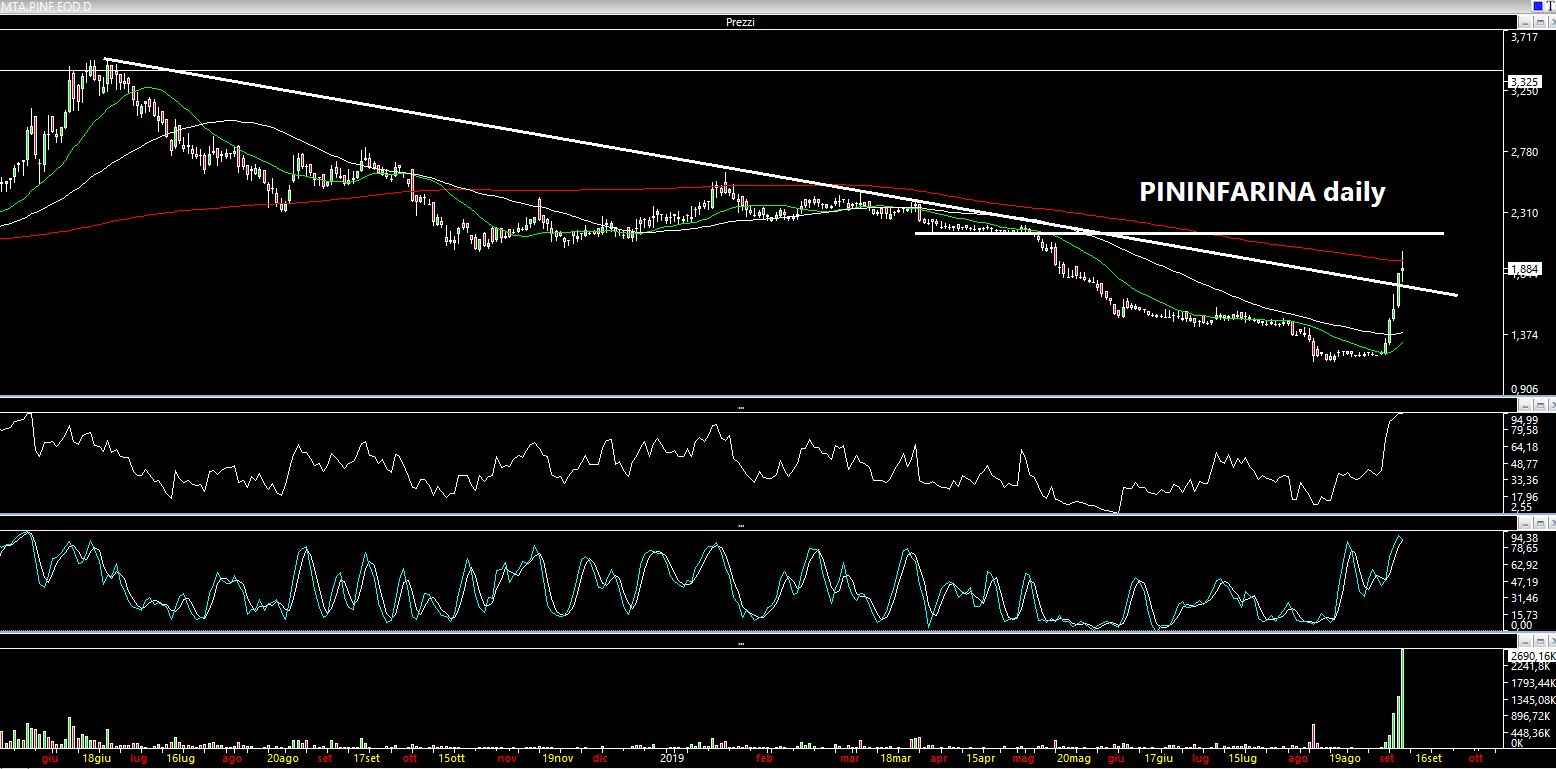Click the 2,310 price axis label
1556x769 pixels.
click(x=1525, y=213)
